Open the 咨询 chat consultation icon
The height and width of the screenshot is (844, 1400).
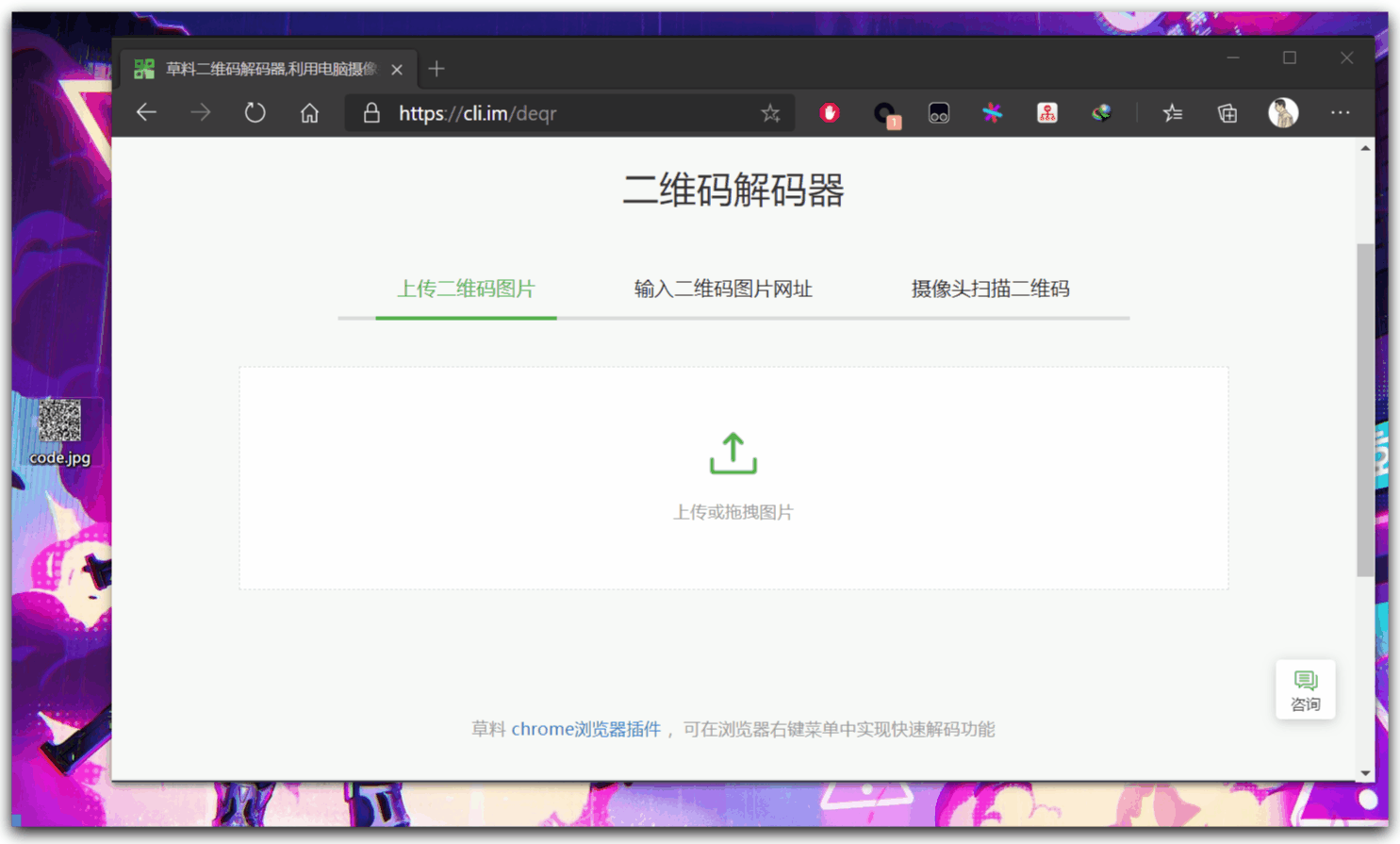click(1305, 688)
